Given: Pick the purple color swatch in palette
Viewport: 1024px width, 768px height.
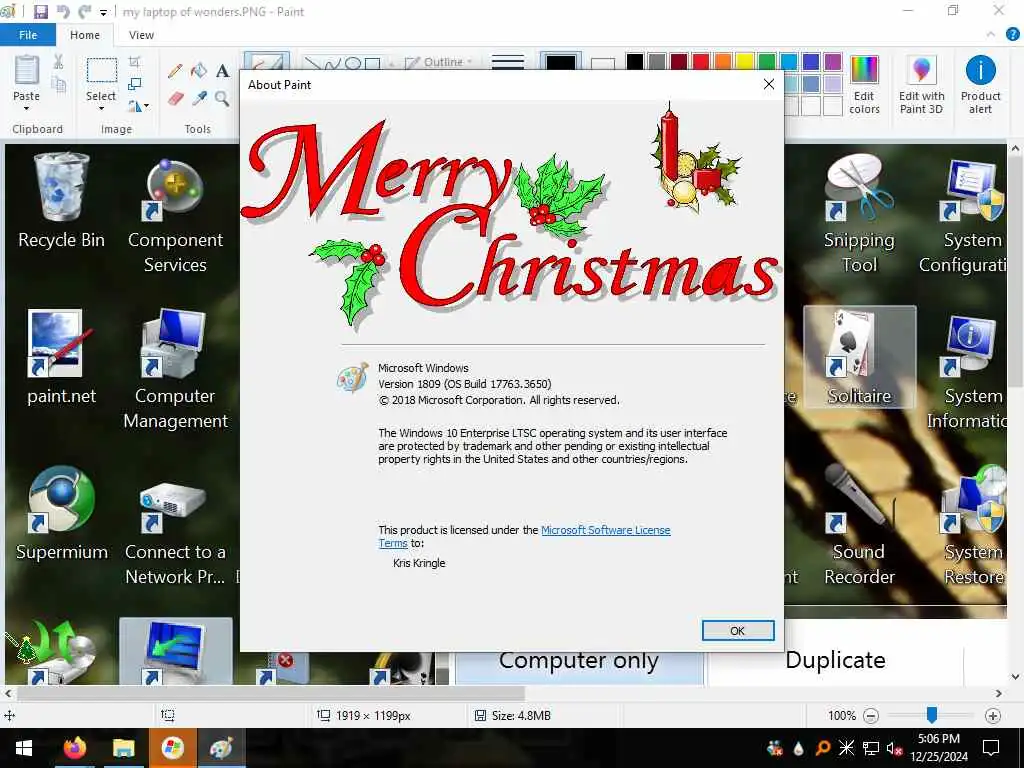Looking at the screenshot, I should point(832,62).
